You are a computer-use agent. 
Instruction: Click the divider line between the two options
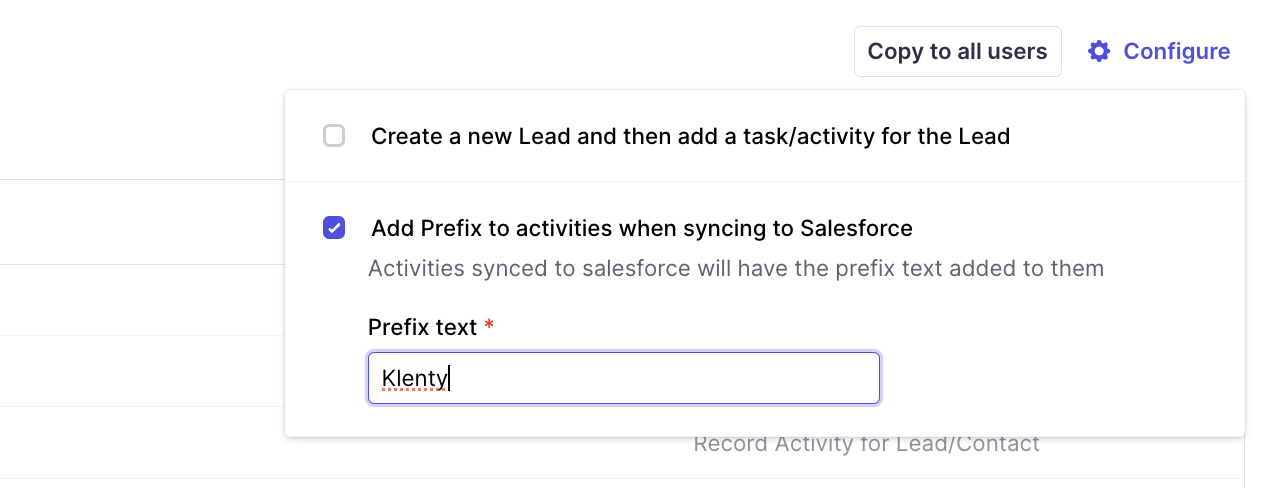point(764,181)
